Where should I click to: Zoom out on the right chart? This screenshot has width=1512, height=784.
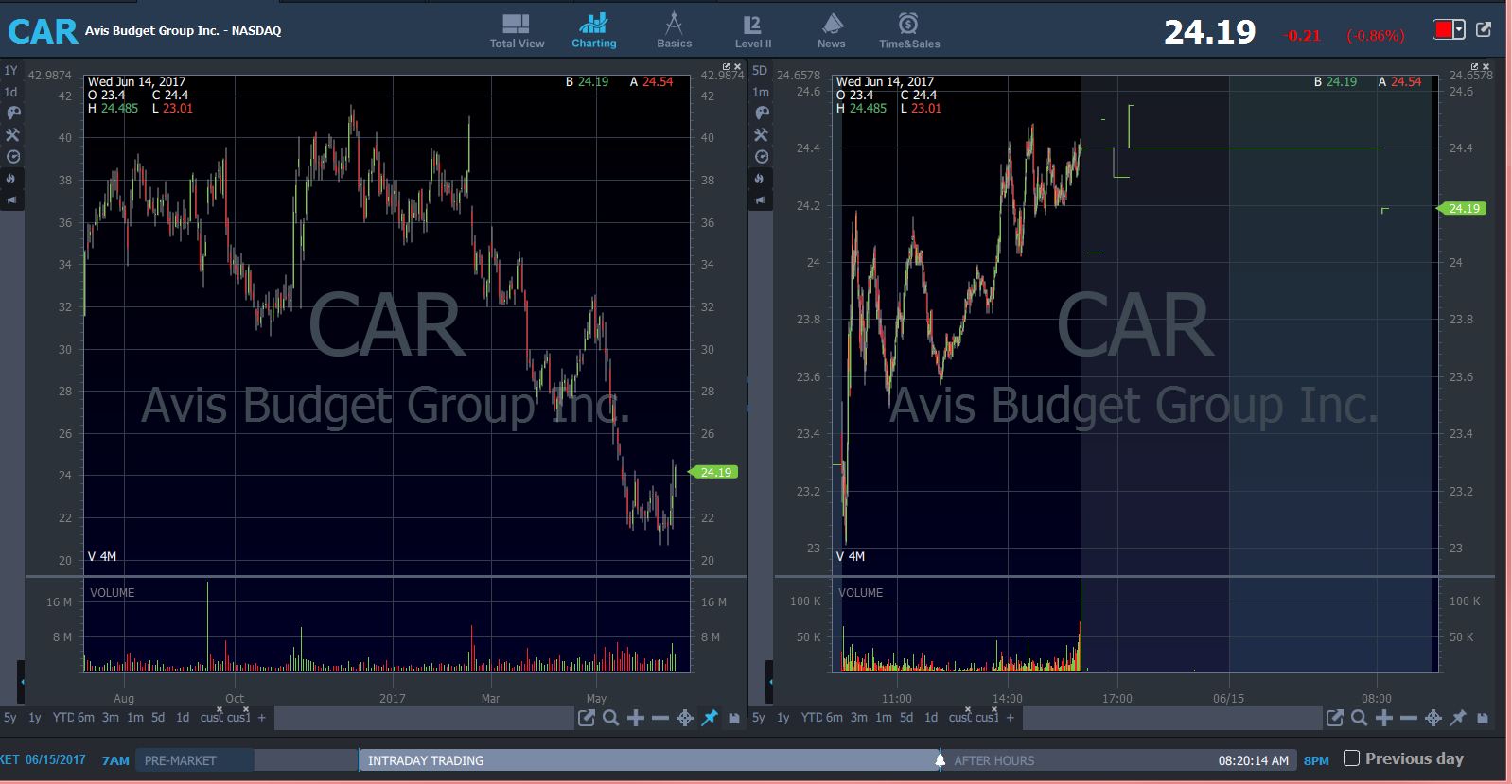1409,718
